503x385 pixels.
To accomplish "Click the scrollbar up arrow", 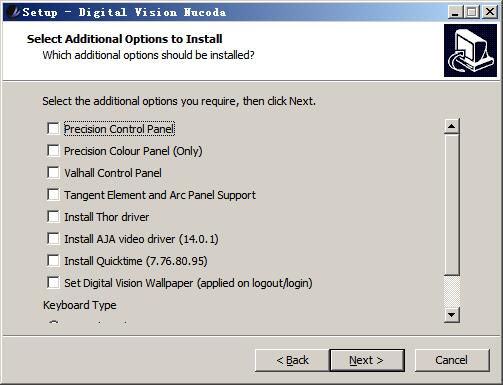I will tap(452, 126).
